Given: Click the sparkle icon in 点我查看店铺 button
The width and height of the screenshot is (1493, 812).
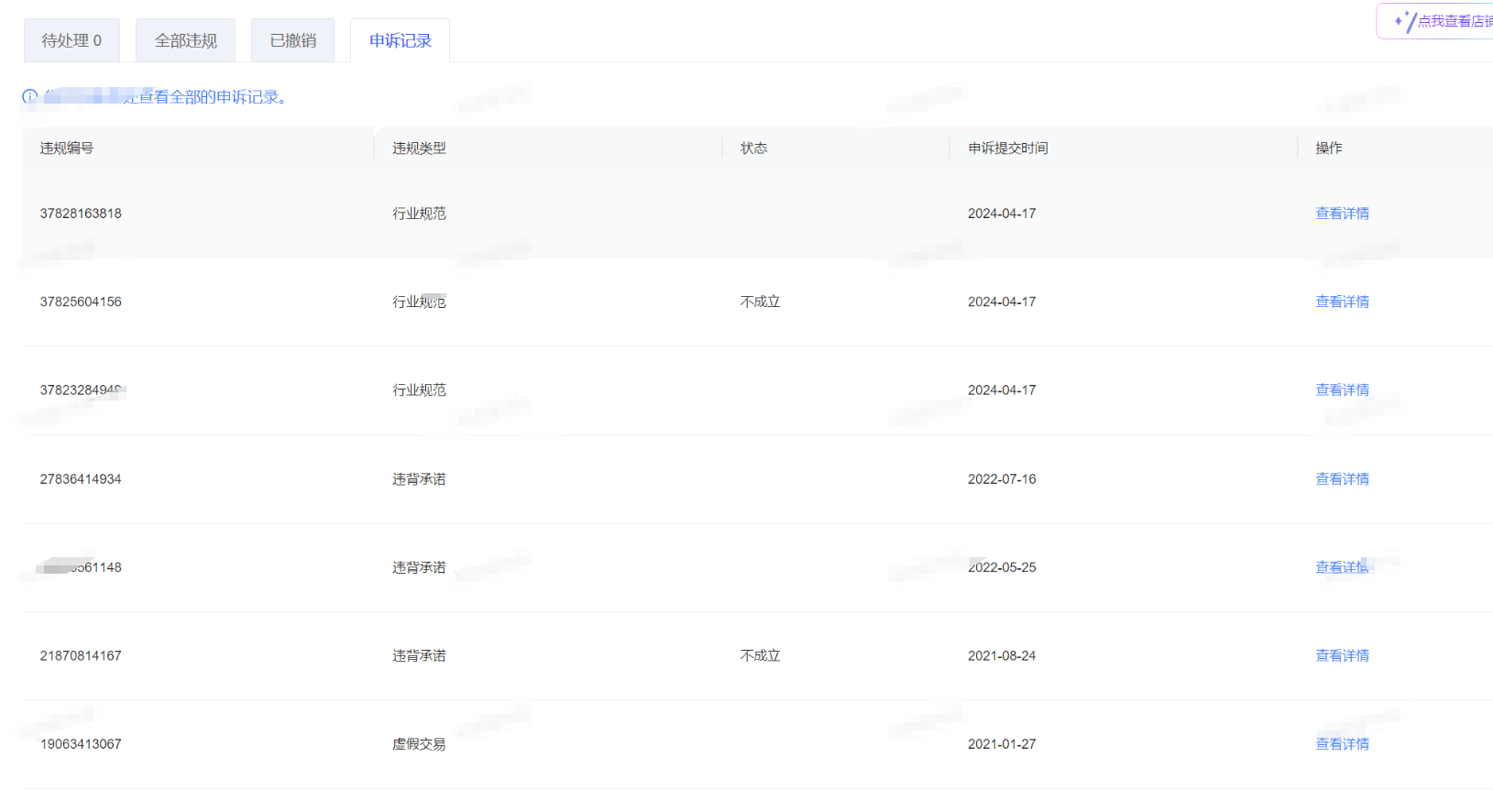Looking at the screenshot, I should [1404, 21].
